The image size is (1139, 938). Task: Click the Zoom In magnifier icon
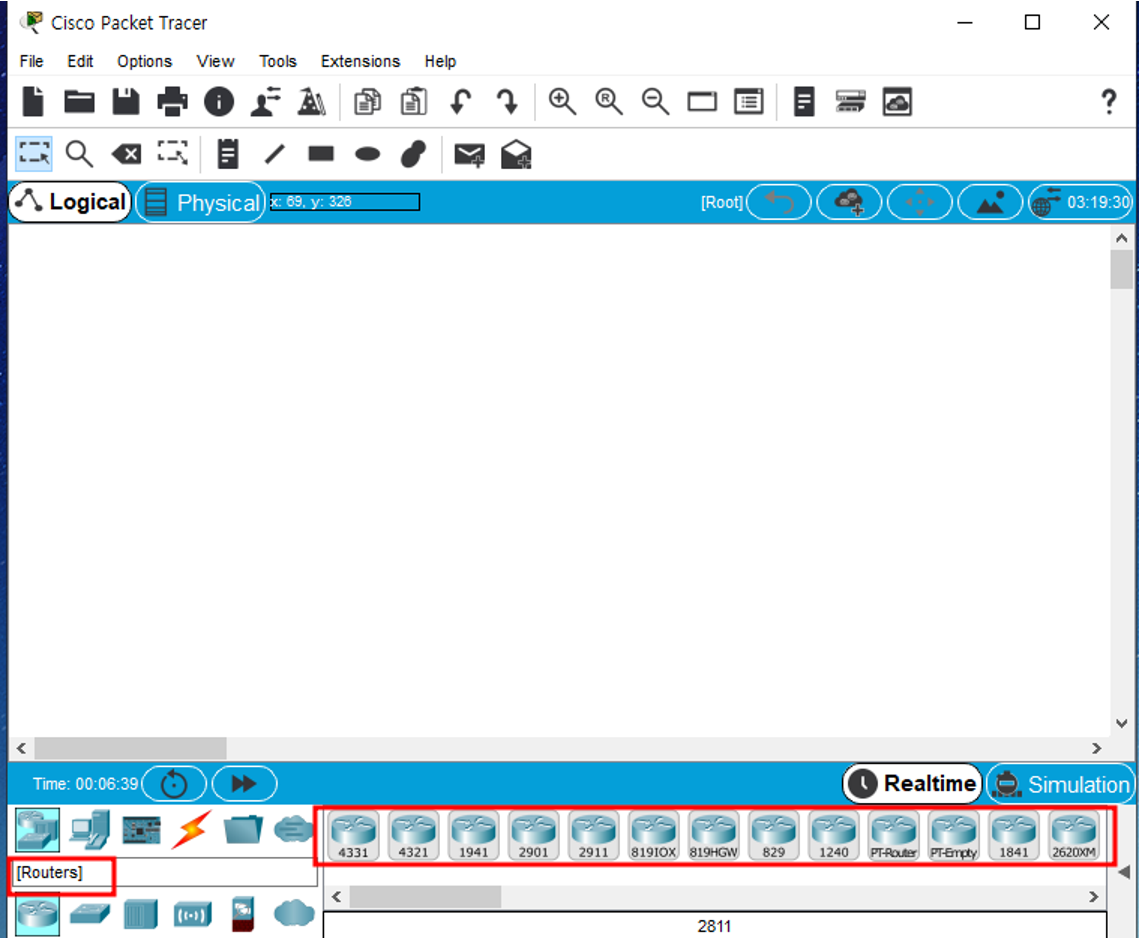(x=563, y=102)
